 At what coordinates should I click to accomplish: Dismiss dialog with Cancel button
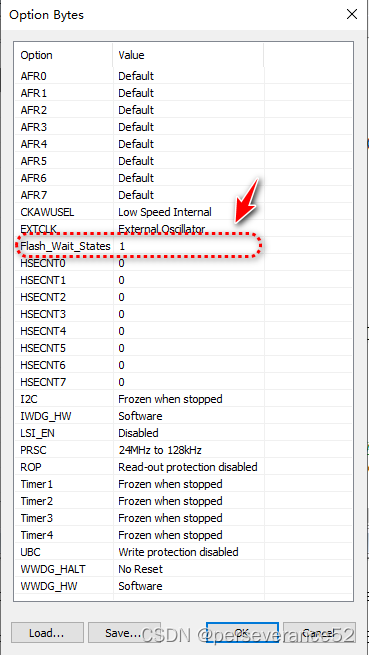point(319,633)
